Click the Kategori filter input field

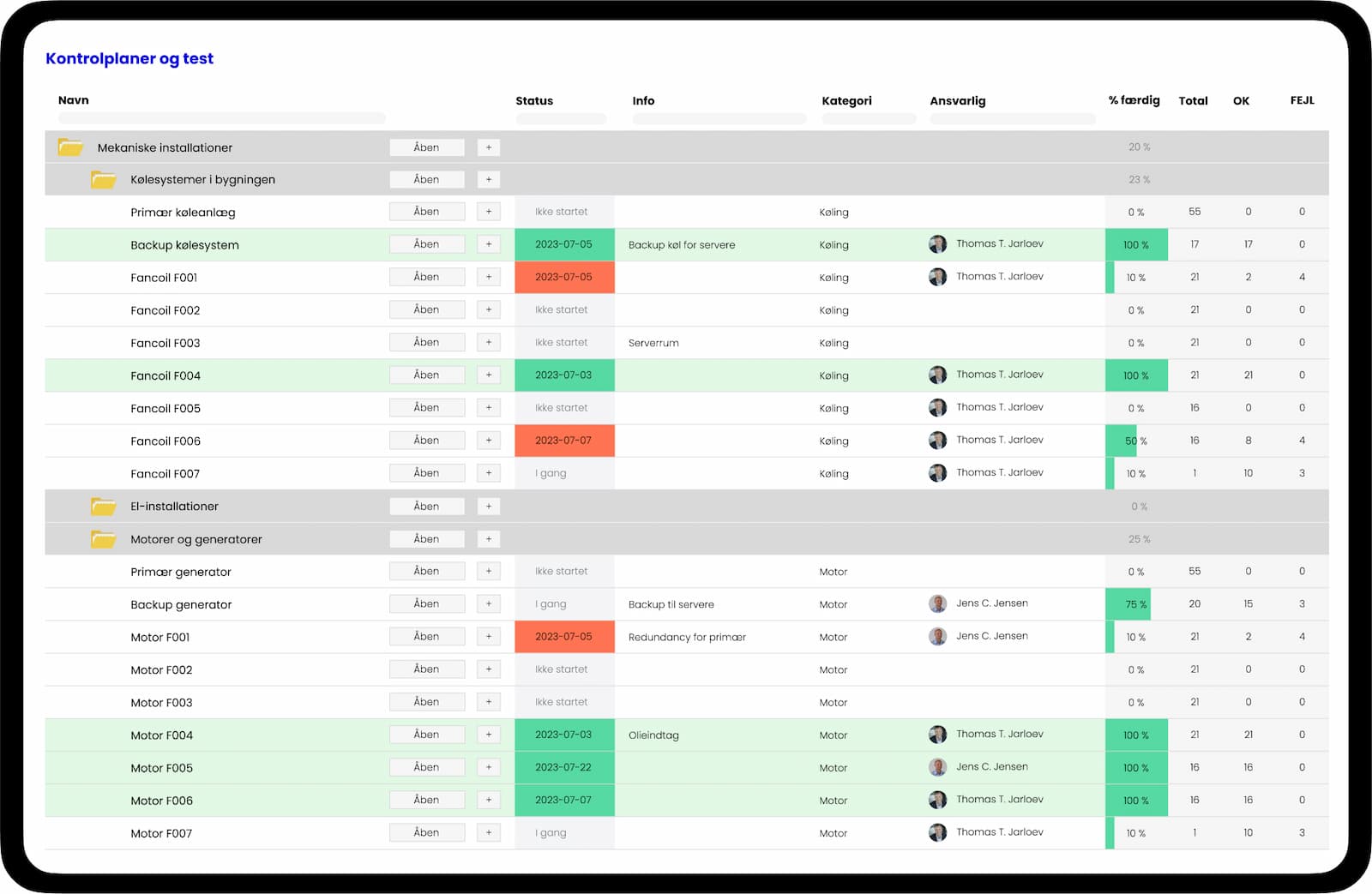tap(869, 118)
